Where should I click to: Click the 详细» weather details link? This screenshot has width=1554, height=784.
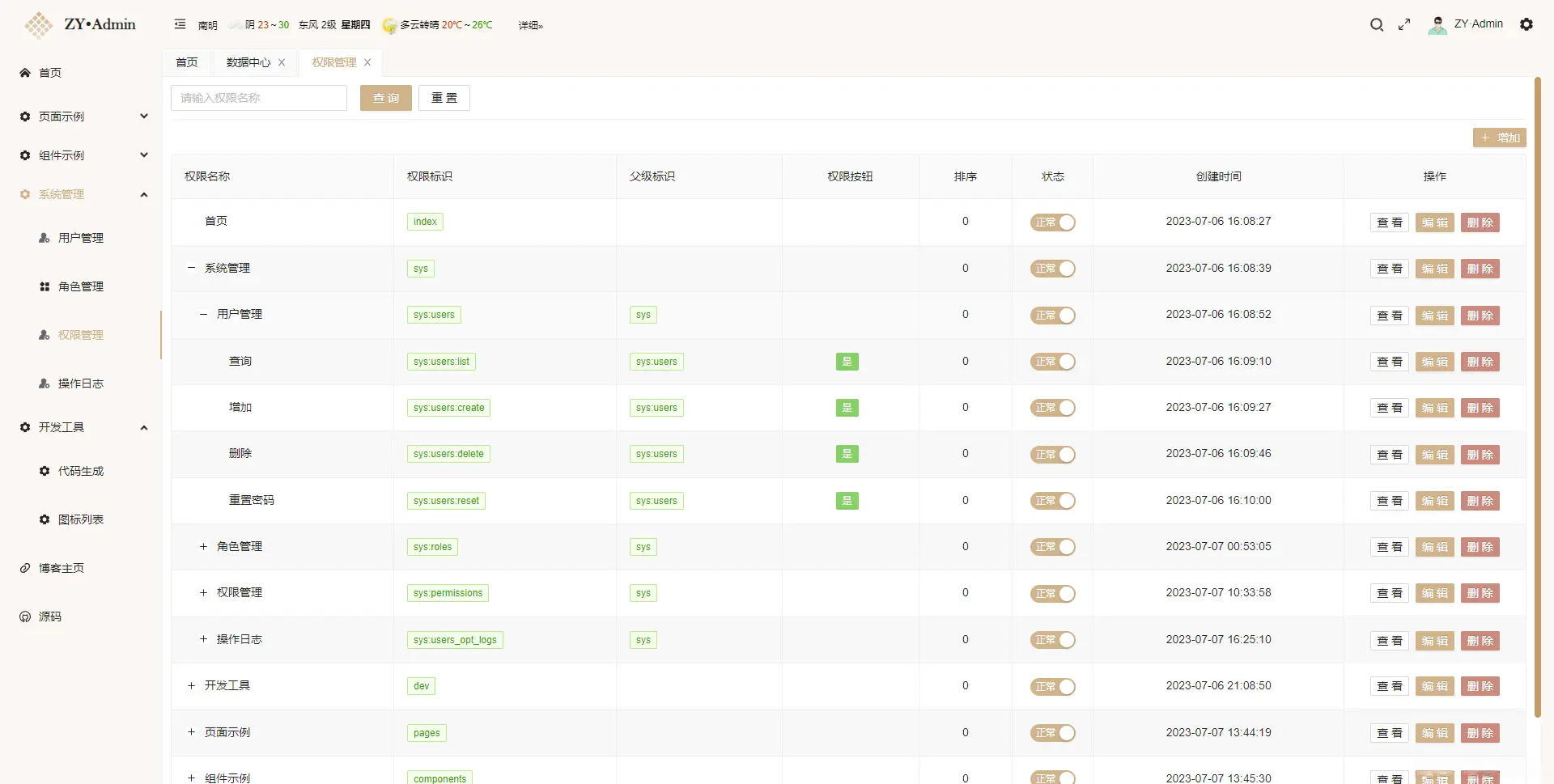coord(531,25)
